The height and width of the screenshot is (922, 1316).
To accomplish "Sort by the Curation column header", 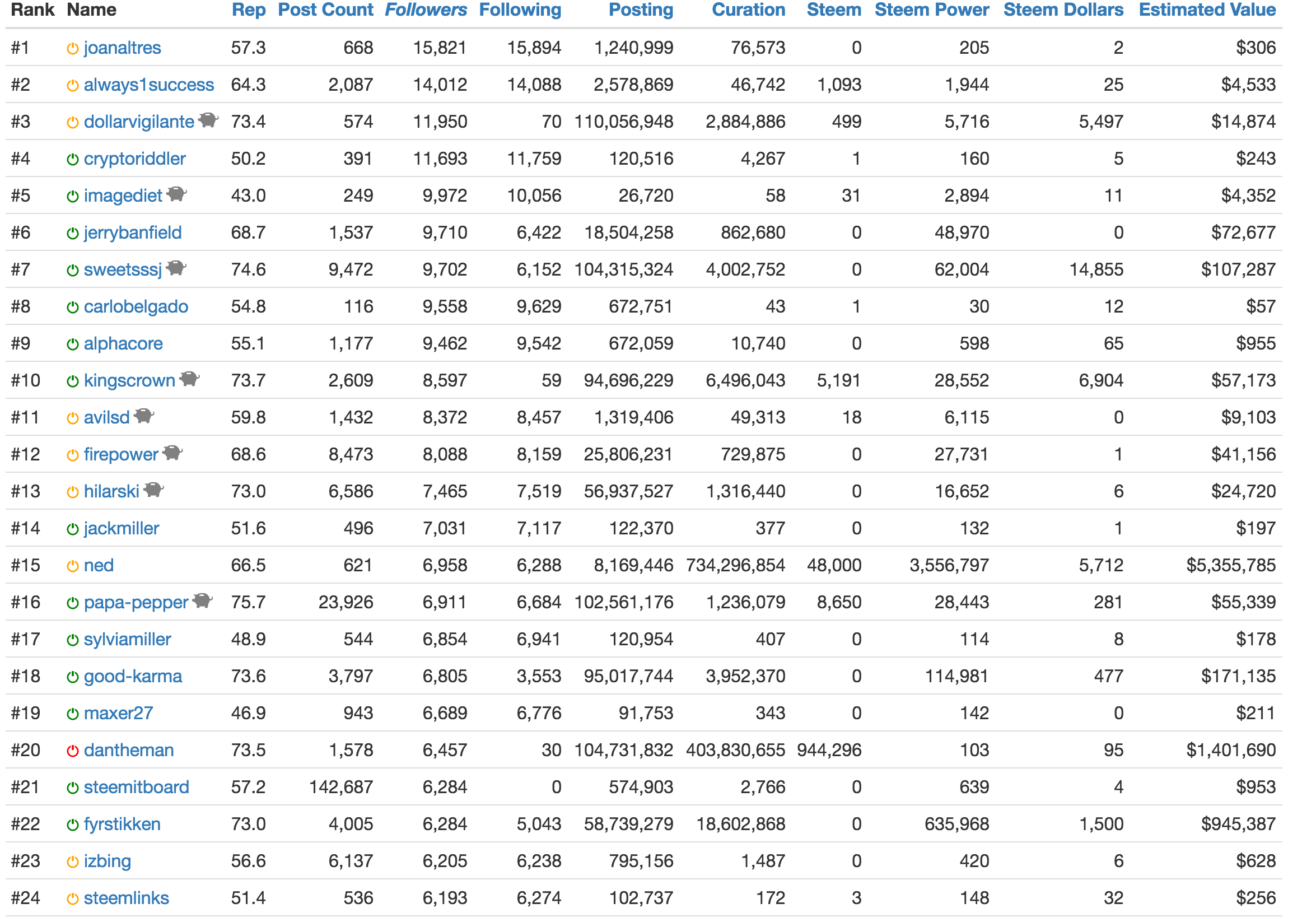I will [749, 10].
